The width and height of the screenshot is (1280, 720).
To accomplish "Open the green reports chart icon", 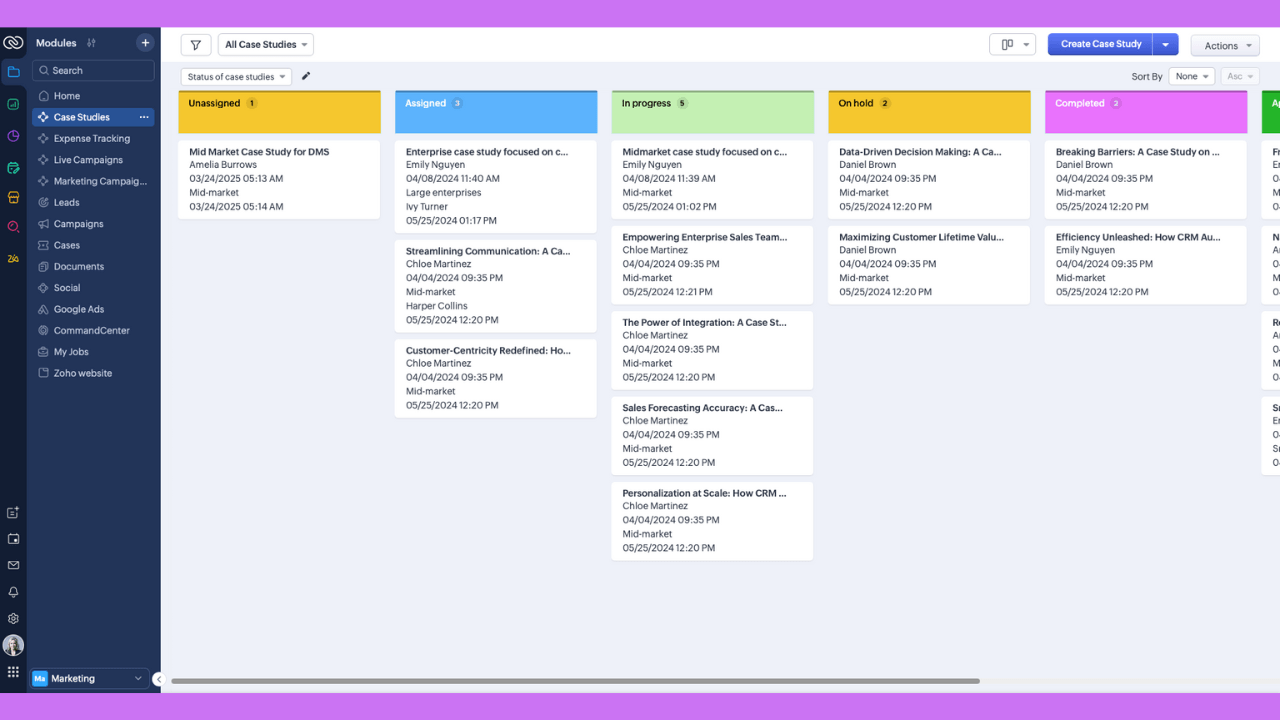I will (13, 104).
